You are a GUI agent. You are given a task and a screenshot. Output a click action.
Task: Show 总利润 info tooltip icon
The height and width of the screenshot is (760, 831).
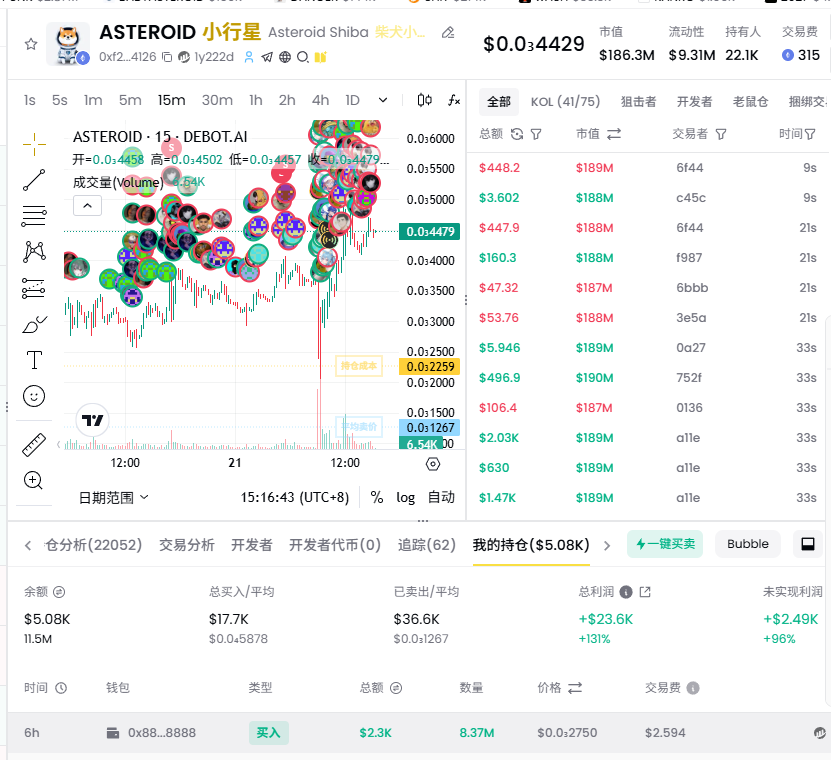tap(626, 592)
